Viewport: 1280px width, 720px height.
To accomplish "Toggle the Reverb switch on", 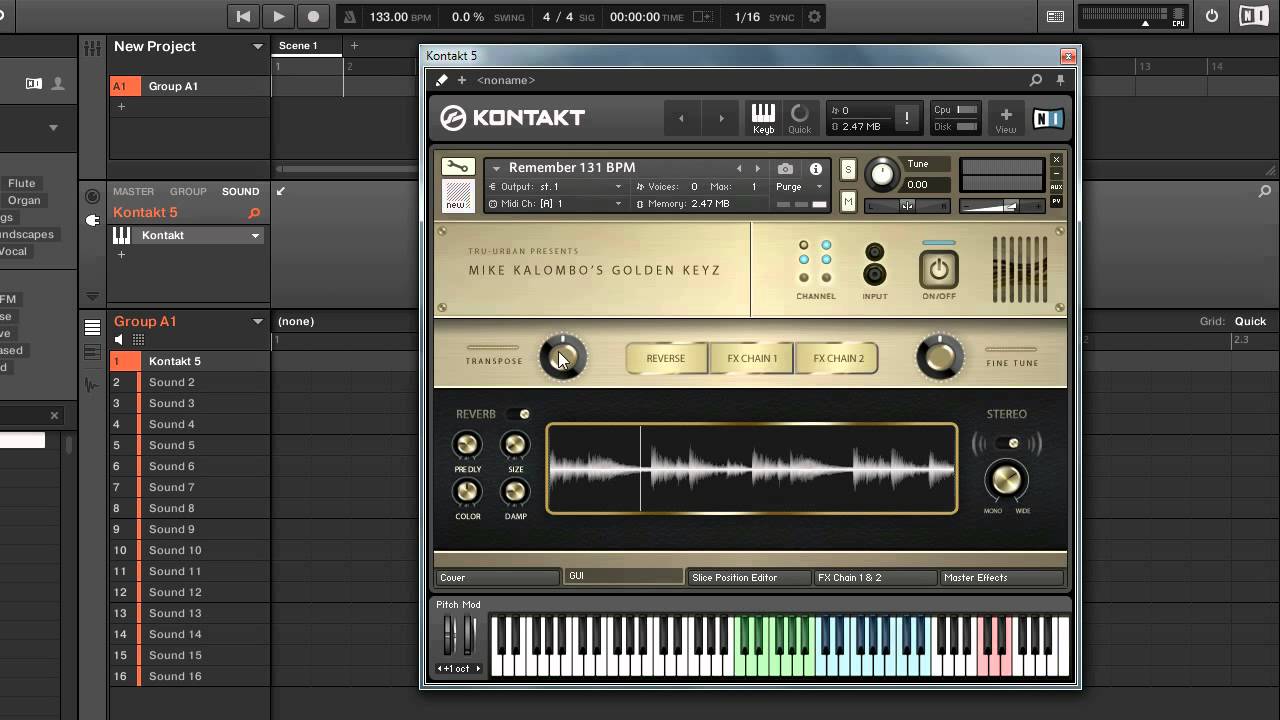I will pos(518,414).
